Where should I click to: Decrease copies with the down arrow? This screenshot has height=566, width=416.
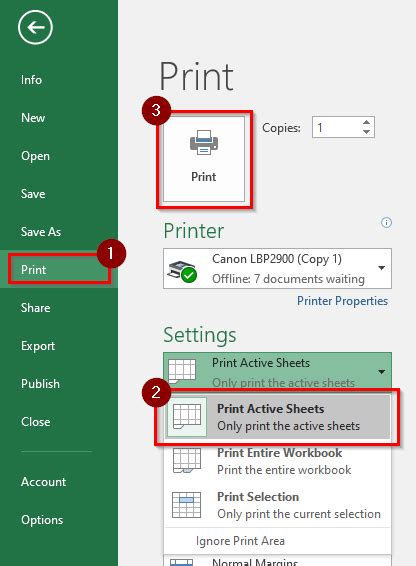point(366,132)
